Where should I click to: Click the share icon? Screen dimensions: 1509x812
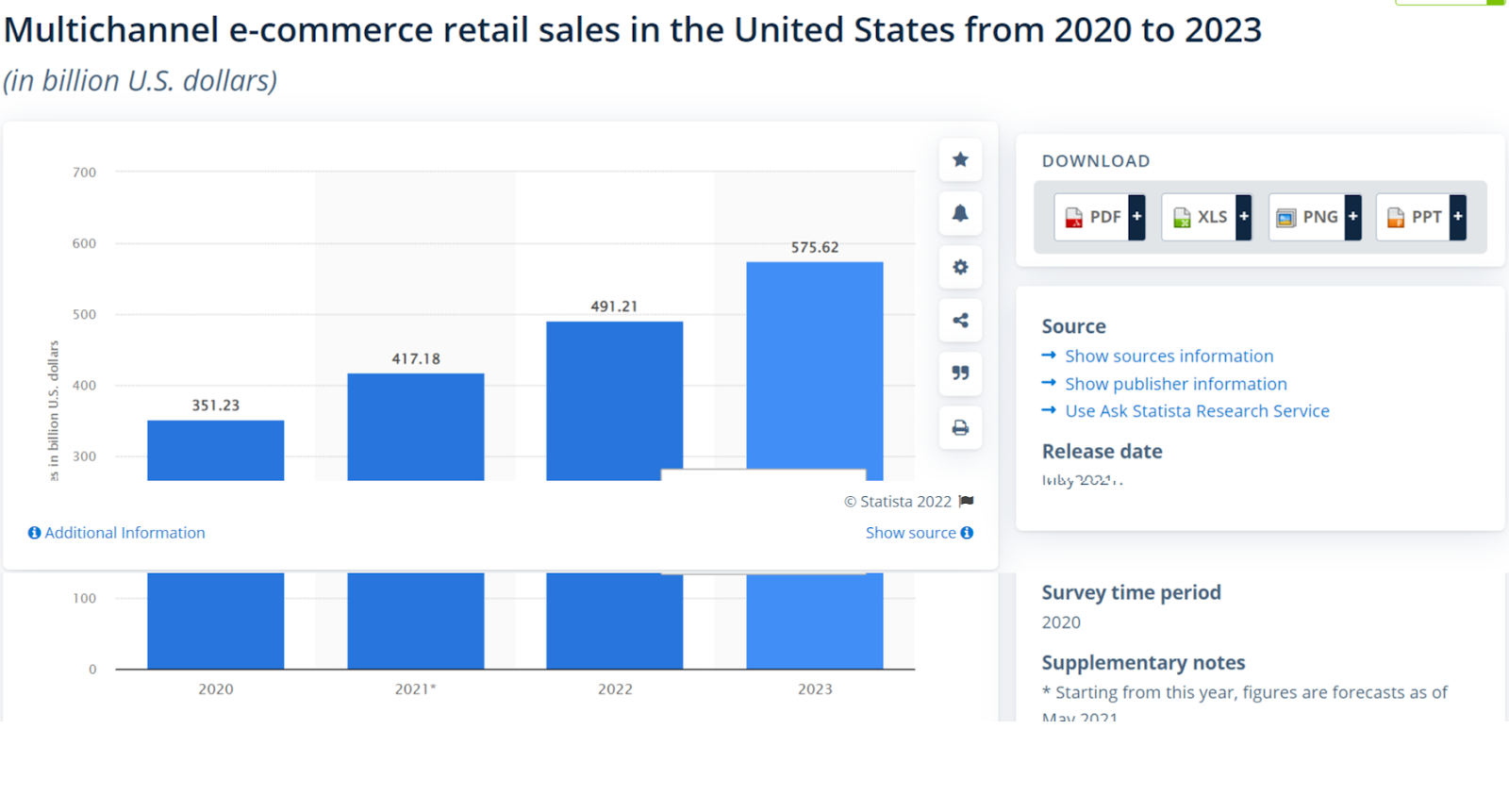pos(960,321)
